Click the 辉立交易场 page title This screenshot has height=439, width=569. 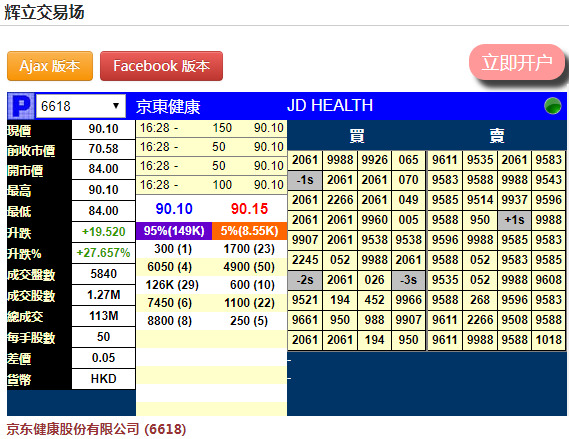tap(44, 12)
